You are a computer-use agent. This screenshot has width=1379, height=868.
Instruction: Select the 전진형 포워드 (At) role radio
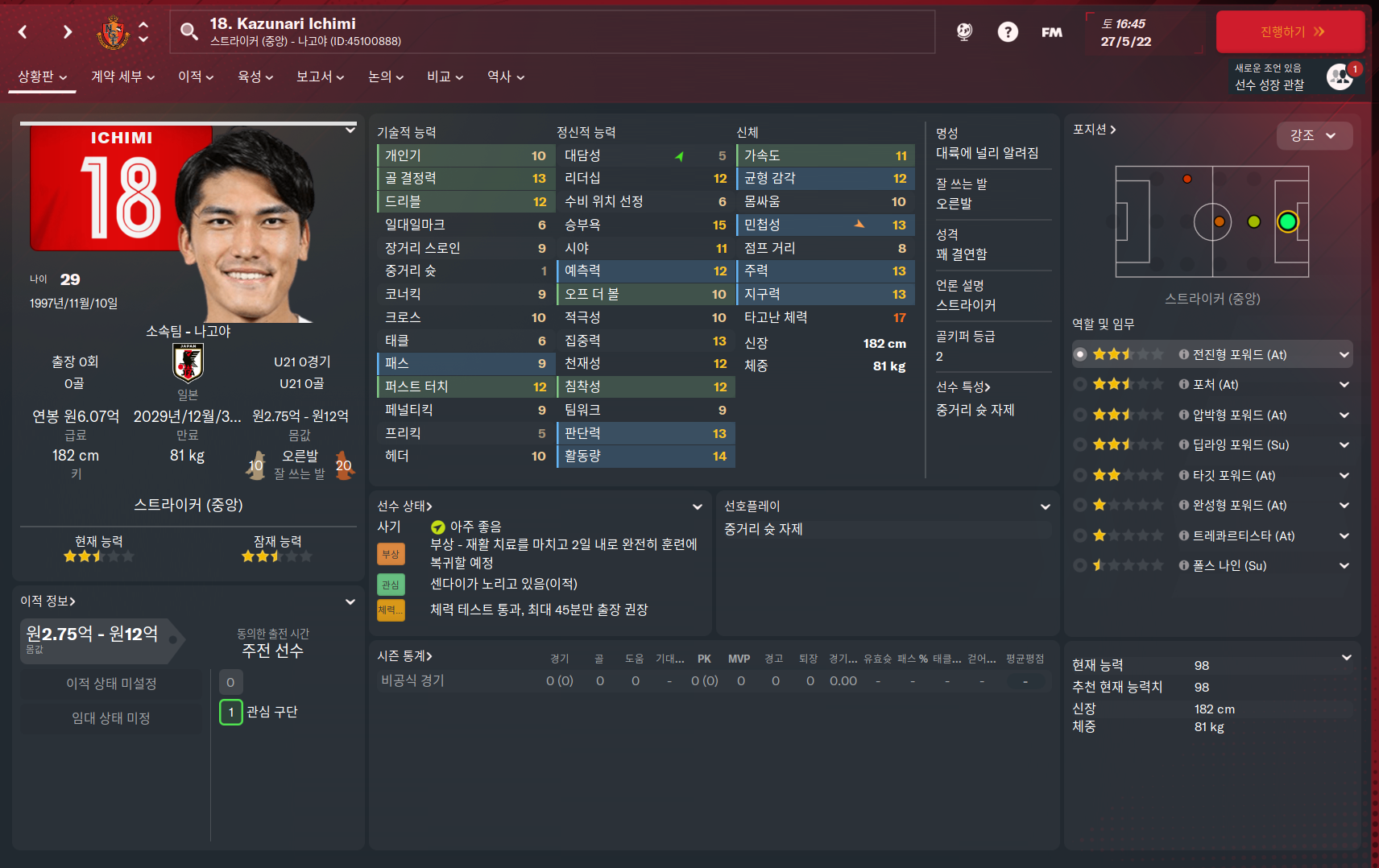coord(1080,354)
